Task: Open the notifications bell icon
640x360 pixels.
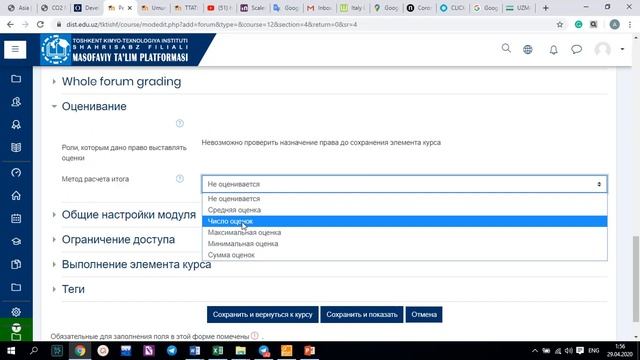Action: coord(553,50)
